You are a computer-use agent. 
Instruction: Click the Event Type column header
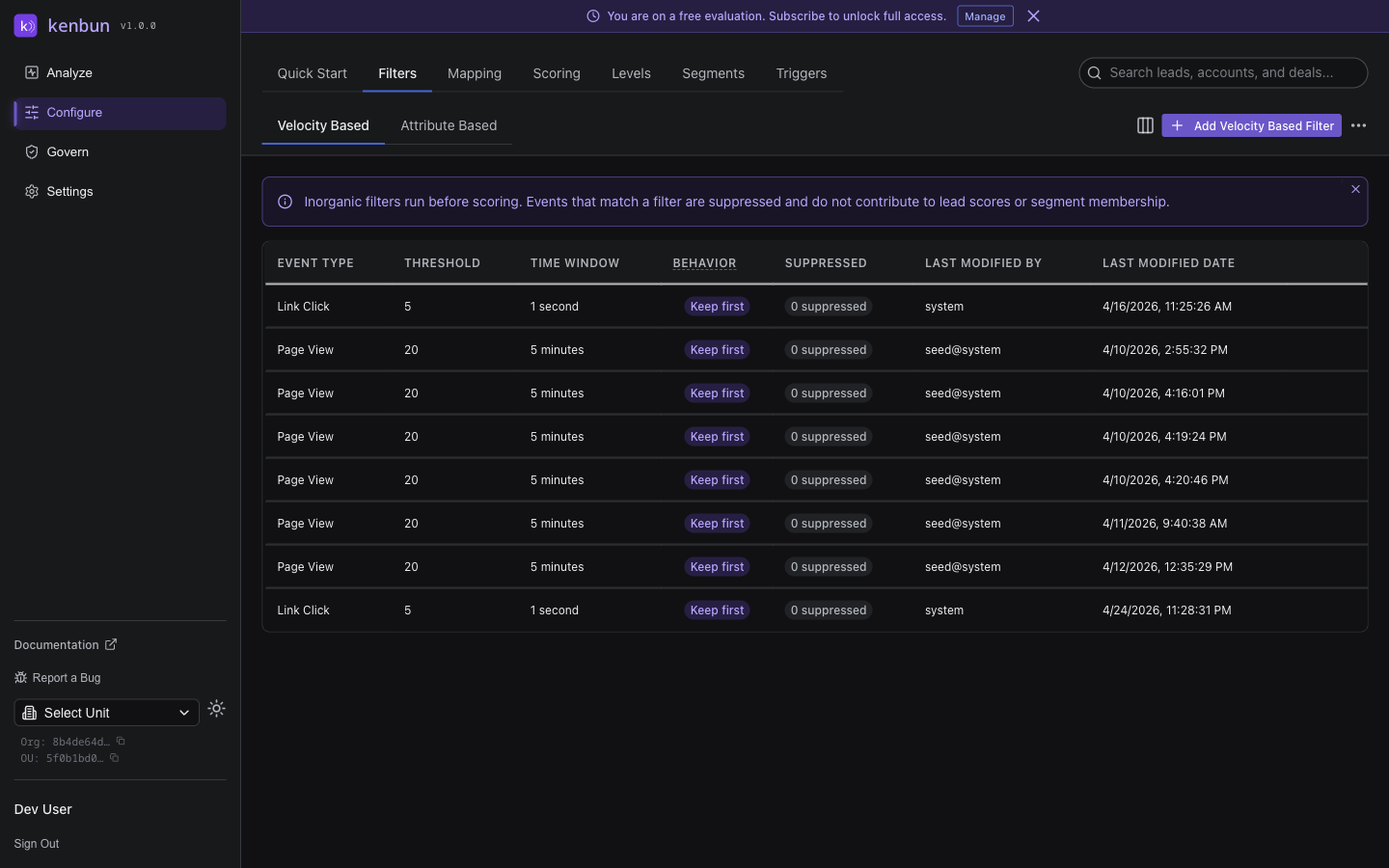click(x=315, y=263)
